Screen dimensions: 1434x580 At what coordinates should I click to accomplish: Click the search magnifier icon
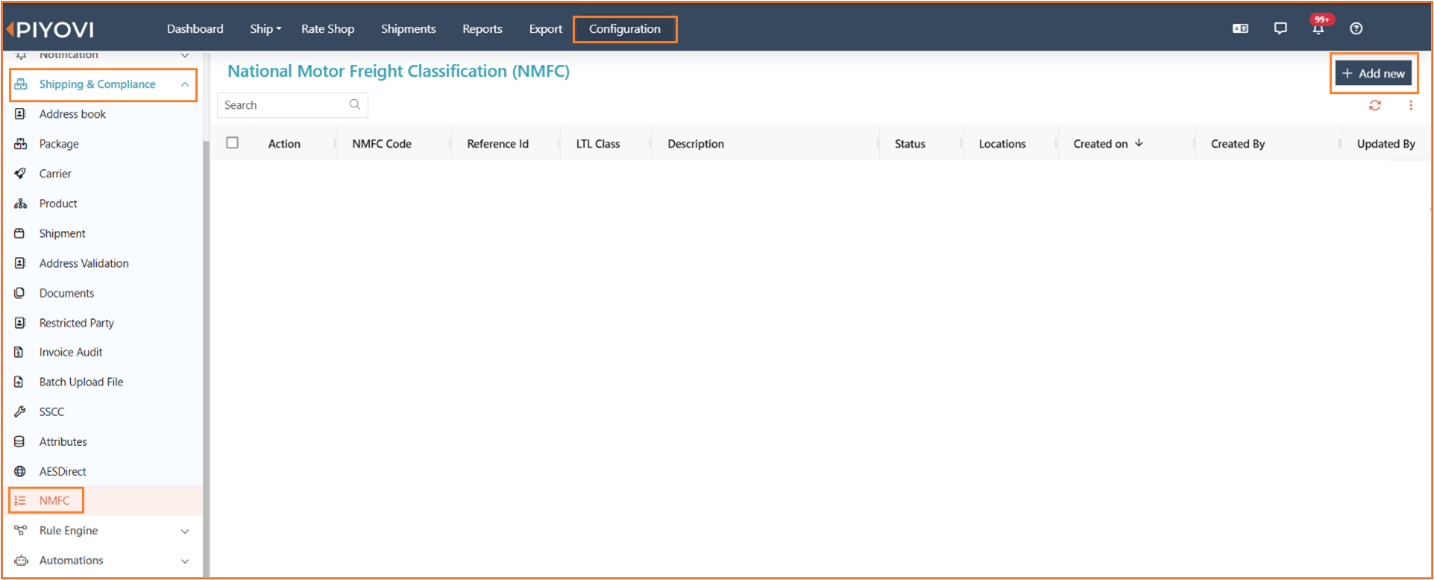[355, 105]
